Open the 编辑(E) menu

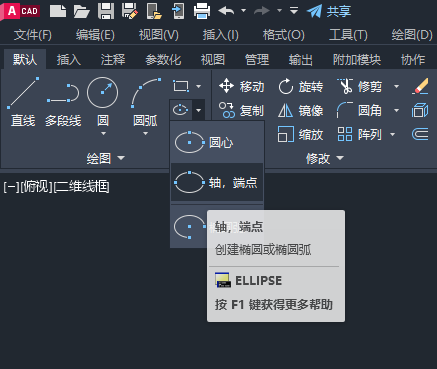95,35
